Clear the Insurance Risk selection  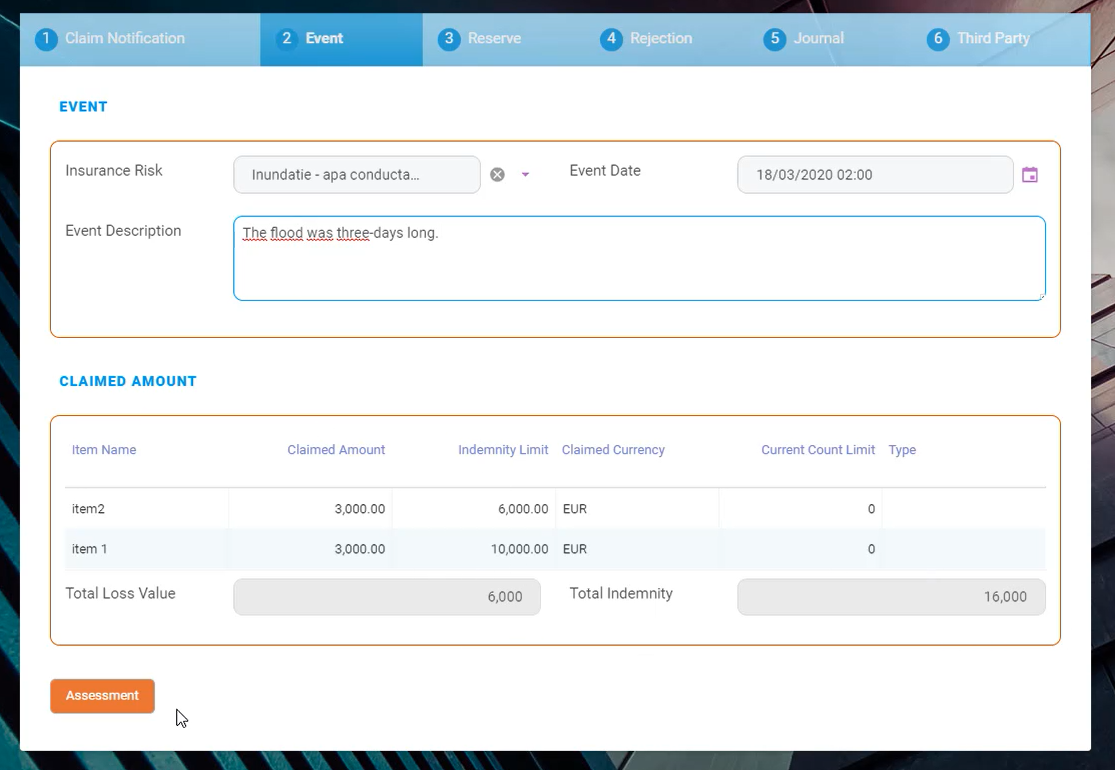click(497, 175)
